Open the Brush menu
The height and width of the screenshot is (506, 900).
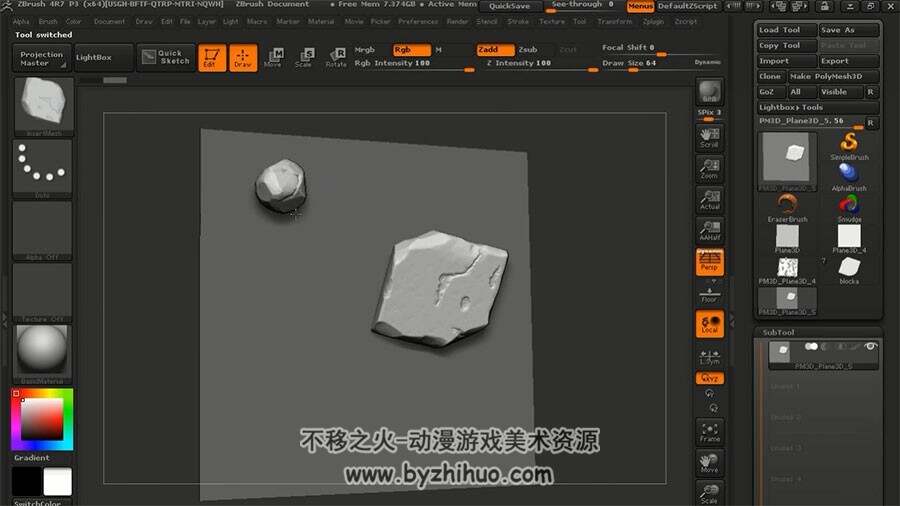[48, 21]
